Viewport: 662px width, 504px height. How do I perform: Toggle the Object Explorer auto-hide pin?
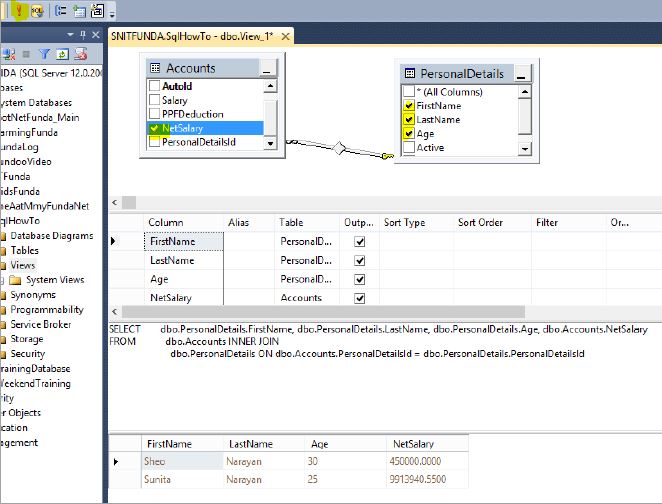pyautogui.click(x=83, y=35)
